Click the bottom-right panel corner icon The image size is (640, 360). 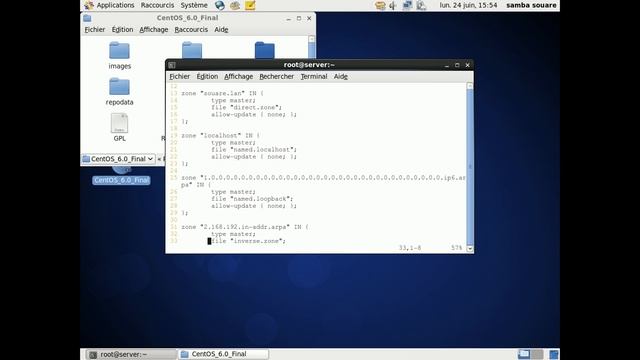(x=554, y=354)
